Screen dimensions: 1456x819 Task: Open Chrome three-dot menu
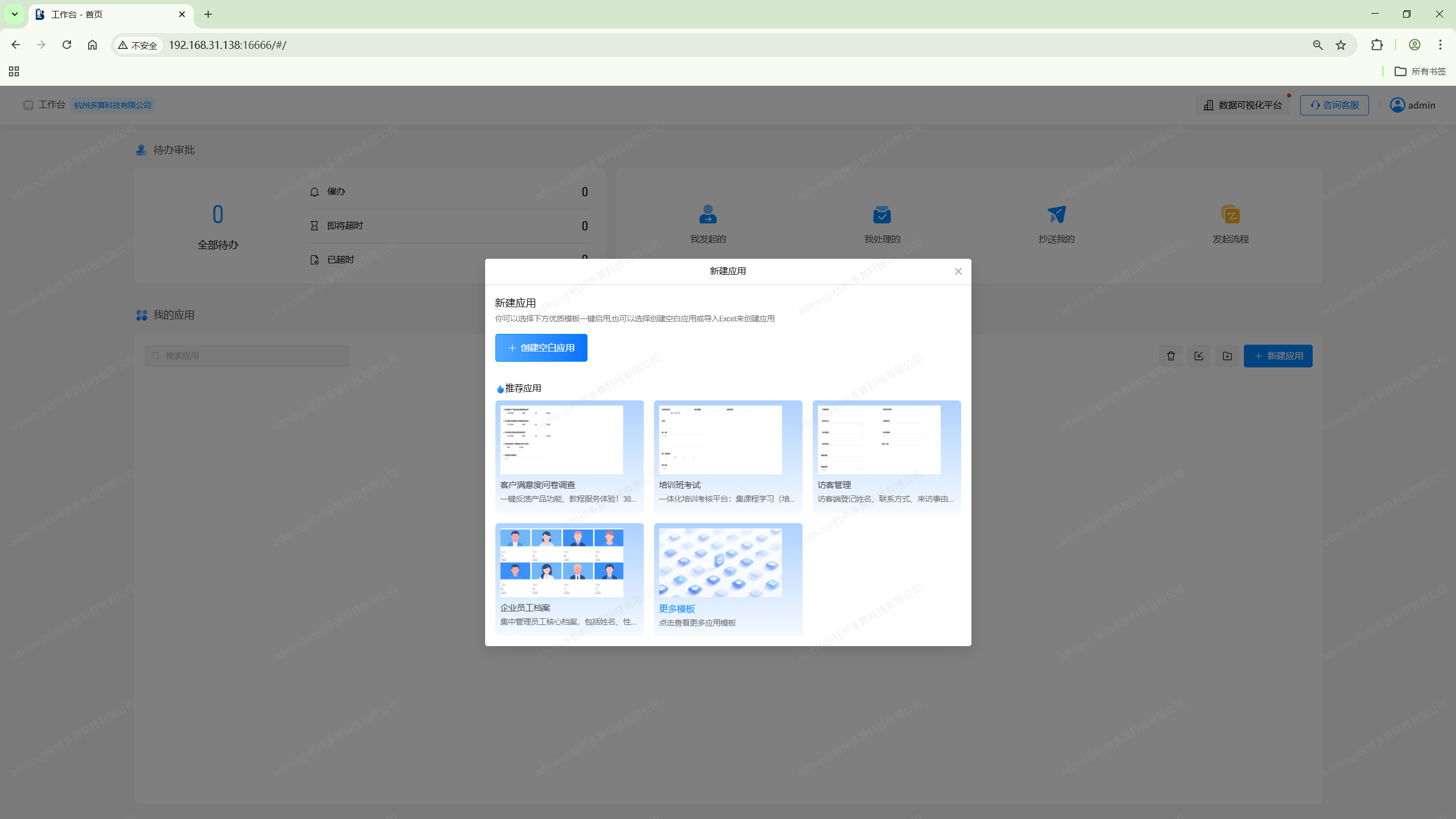coord(1441,45)
